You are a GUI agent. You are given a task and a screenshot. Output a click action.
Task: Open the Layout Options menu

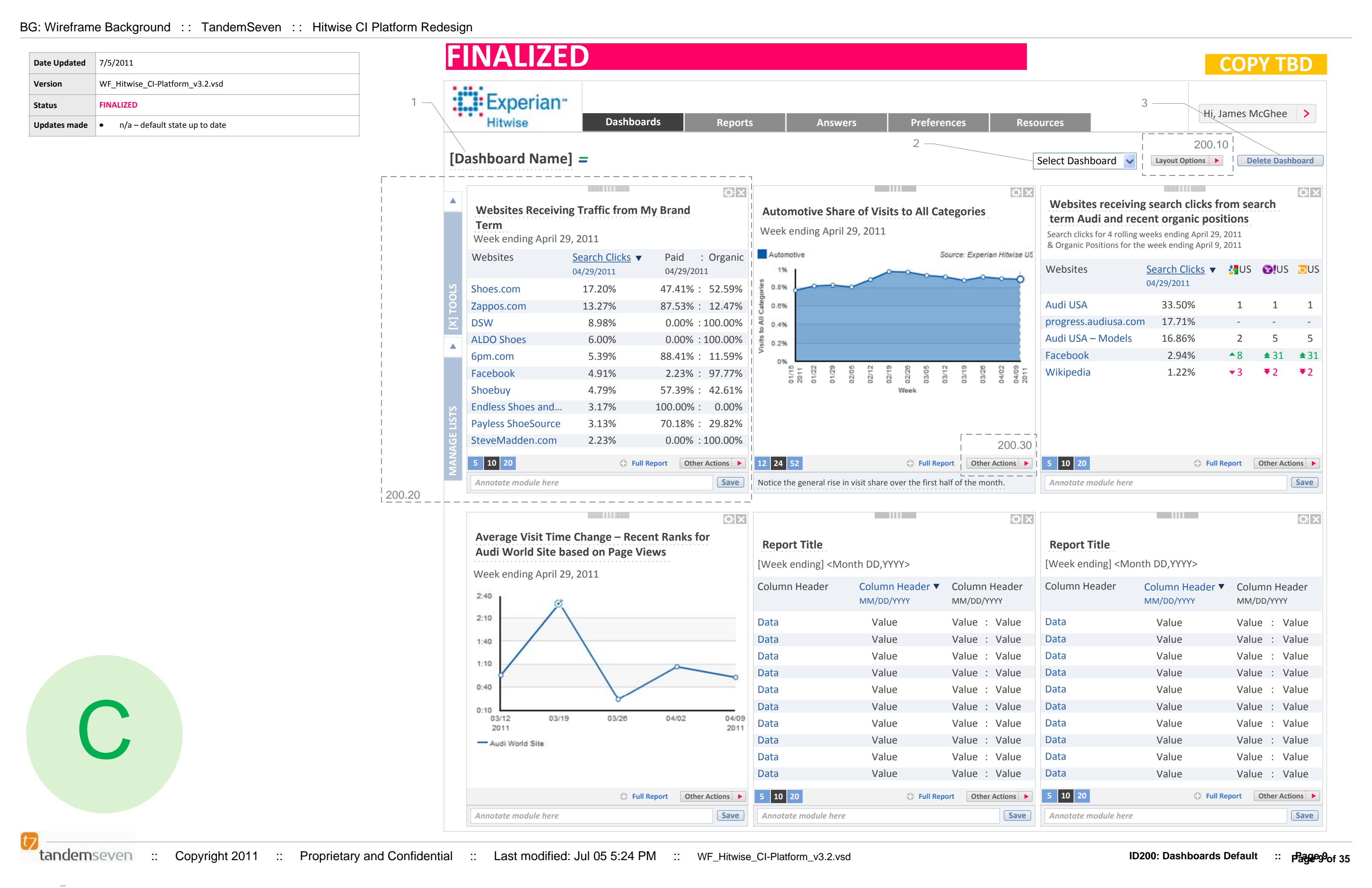coord(1187,161)
